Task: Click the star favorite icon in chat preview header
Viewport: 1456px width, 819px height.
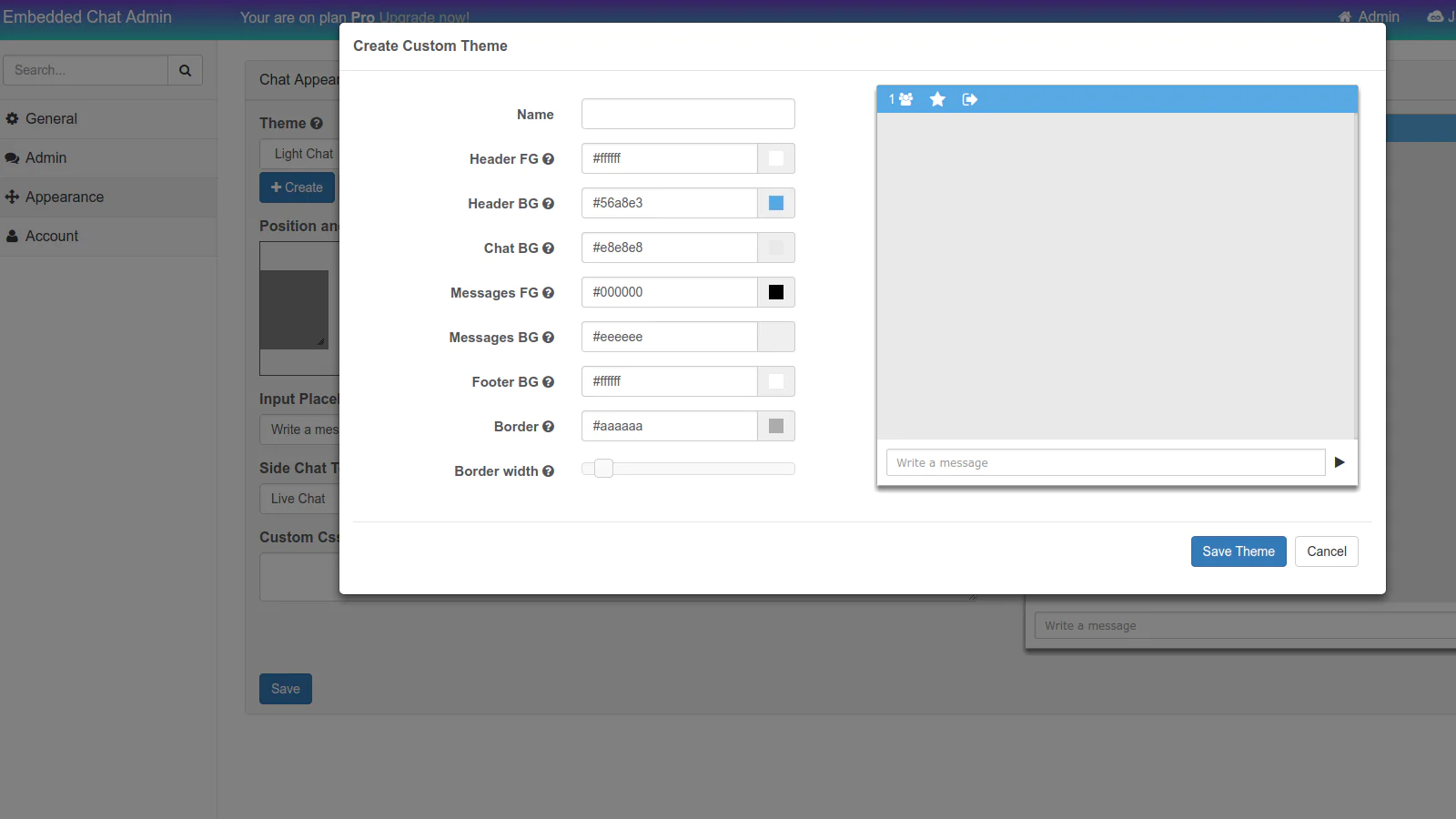Action: pyautogui.click(x=938, y=99)
